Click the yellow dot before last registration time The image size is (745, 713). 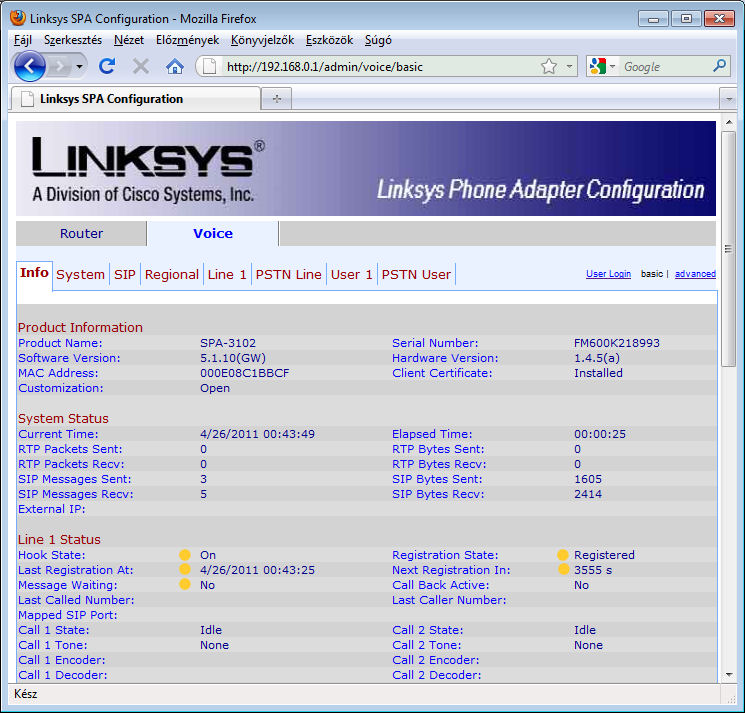(185, 570)
